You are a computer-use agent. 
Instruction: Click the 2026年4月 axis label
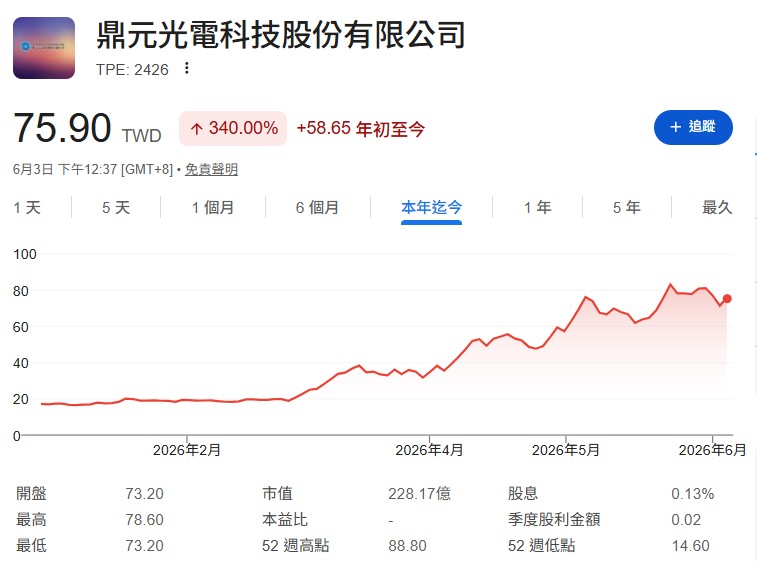click(x=429, y=450)
